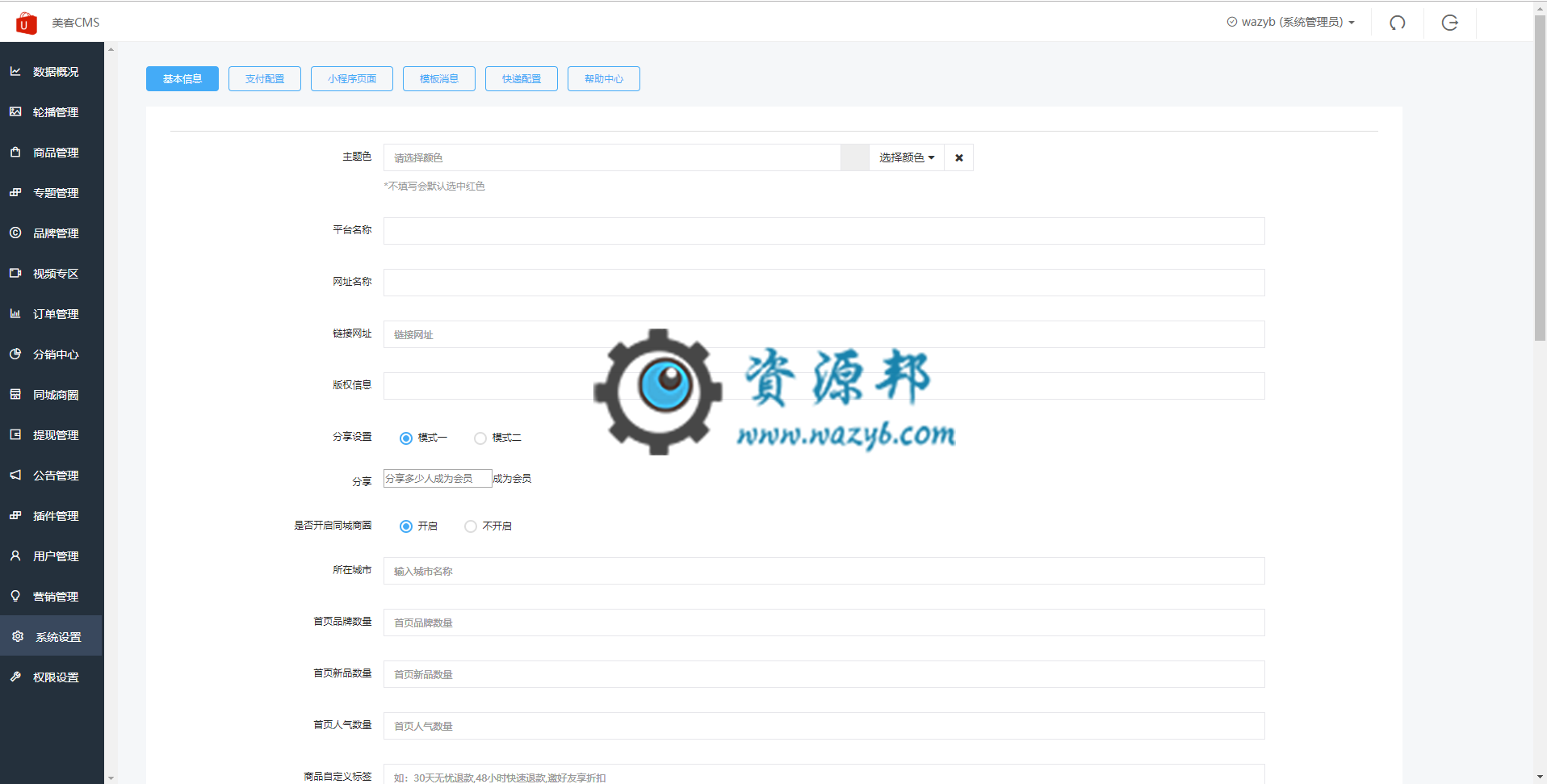Click the 所在城市 input field
Image resolution: width=1547 pixels, height=784 pixels.
tap(824, 571)
